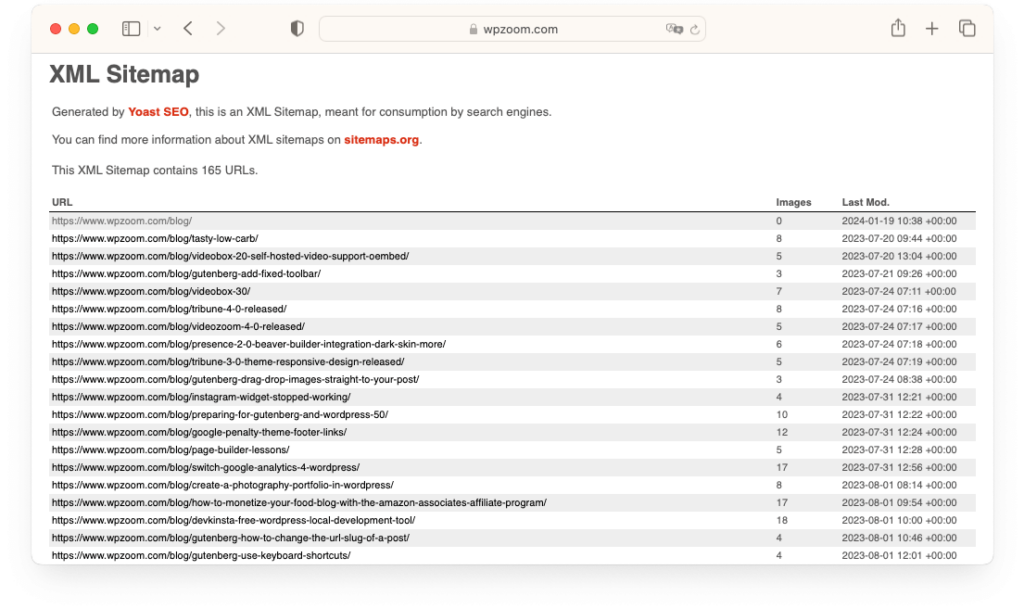Open the gutenberg-how-to-change-the-url-slug URL
1024x608 pixels.
point(231,538)
